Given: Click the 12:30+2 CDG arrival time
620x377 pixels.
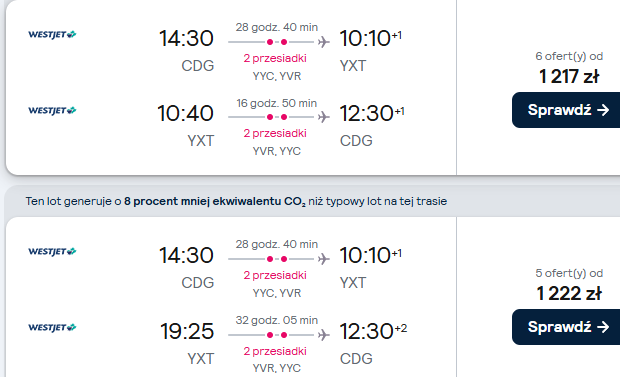Looking at the screenshot, I should click(x=373, y=331).
